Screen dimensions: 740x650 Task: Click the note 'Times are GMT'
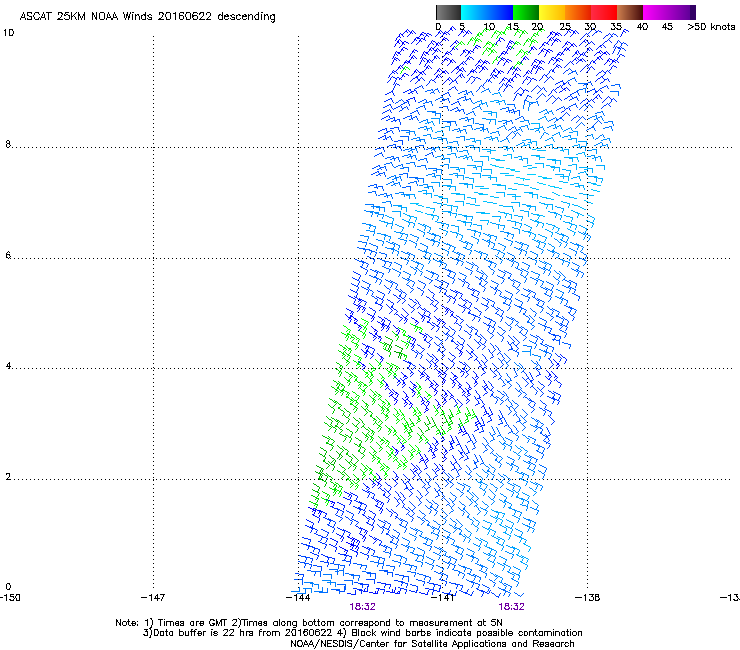click(x=191, y=623)
